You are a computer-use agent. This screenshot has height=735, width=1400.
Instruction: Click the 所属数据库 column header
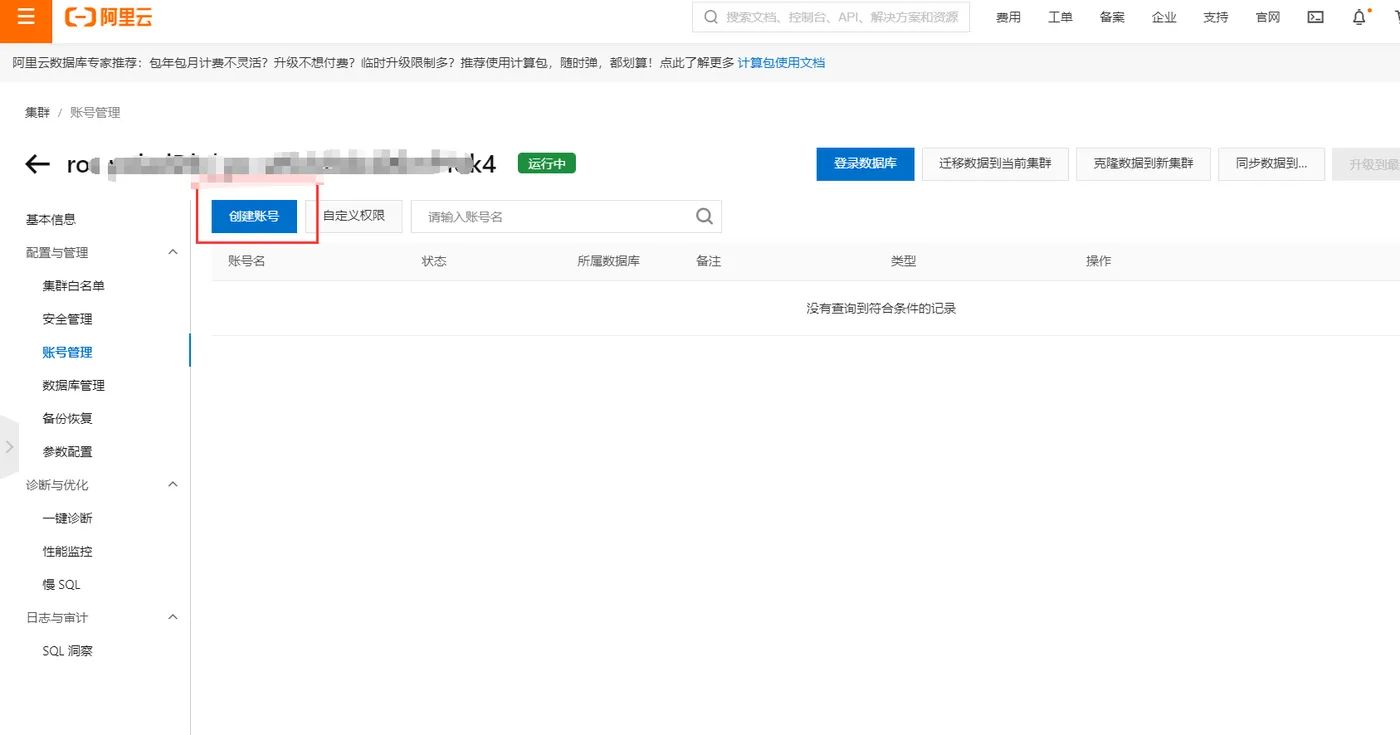[x=608, y=261]
